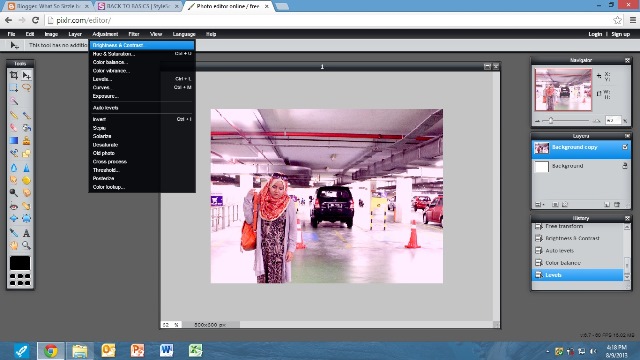Open the File menu
The height and width of the screenshot is (360, 640).
tap(11, 34)
